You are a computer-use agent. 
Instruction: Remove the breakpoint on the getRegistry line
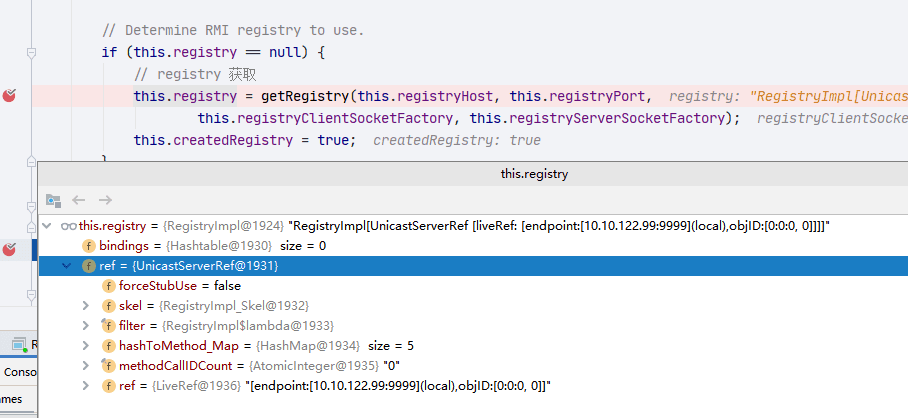point(9,96)
